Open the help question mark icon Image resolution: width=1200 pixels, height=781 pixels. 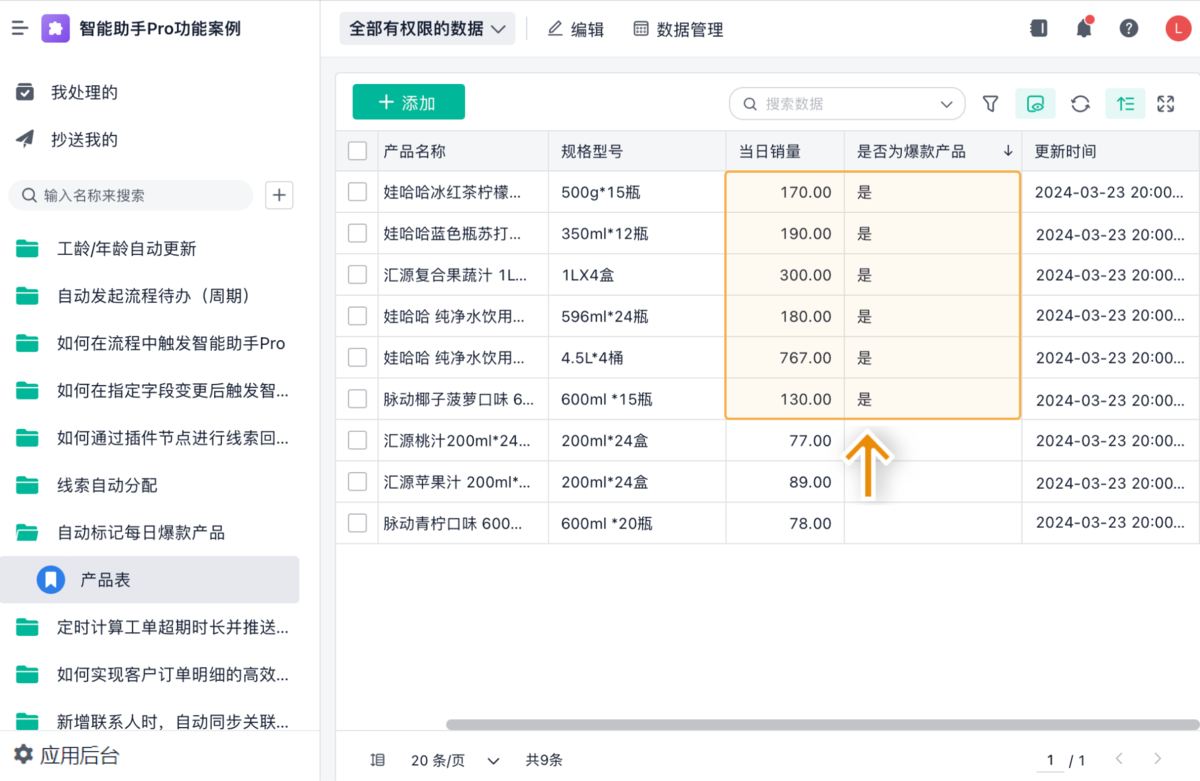[1129, 29]
